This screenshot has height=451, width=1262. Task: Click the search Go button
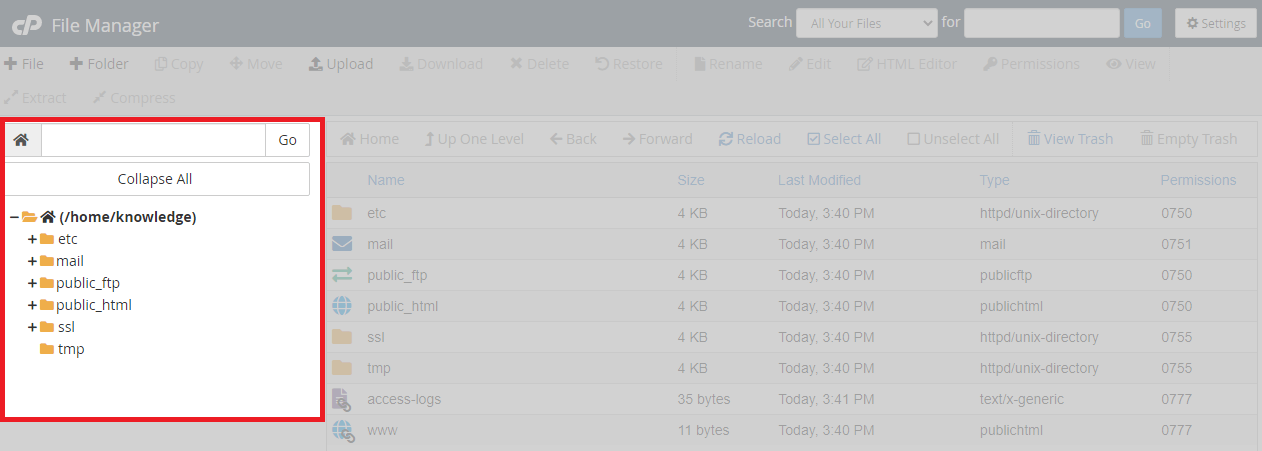point(1143,23)
